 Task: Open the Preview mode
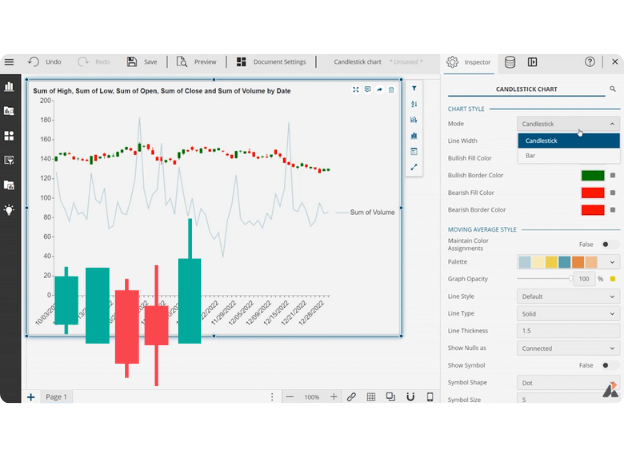pos(197,62)
